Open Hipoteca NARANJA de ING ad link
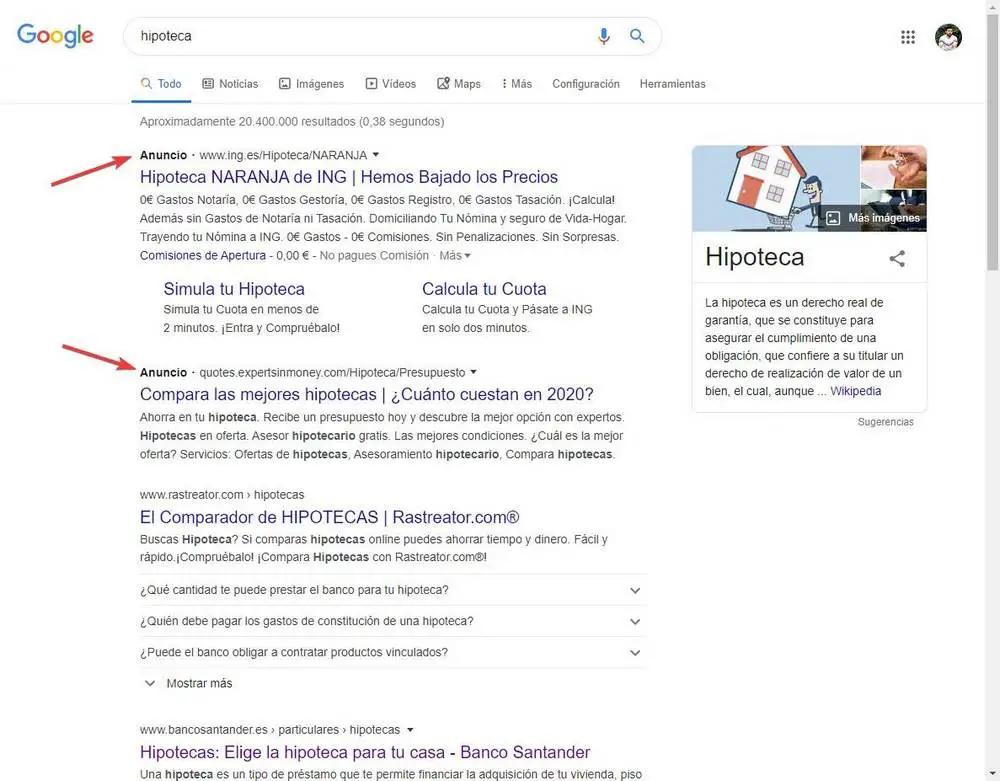This screenshot has height=781, width=1000. tap(349, 177)
